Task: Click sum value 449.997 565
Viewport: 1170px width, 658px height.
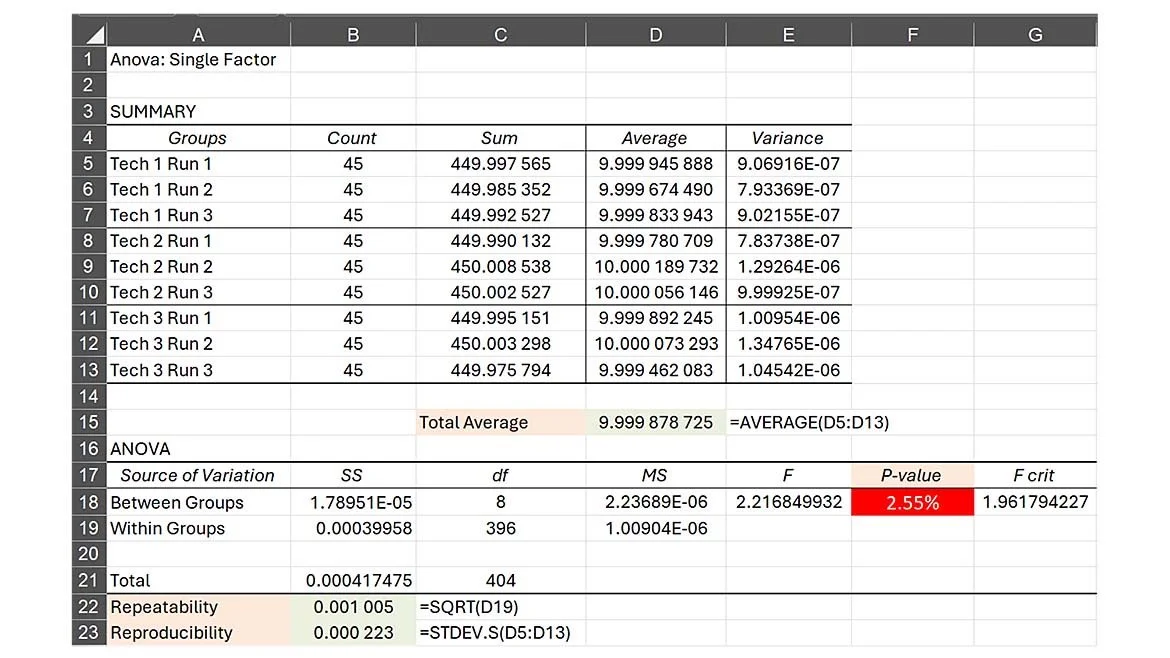Action: click(501, 163)
